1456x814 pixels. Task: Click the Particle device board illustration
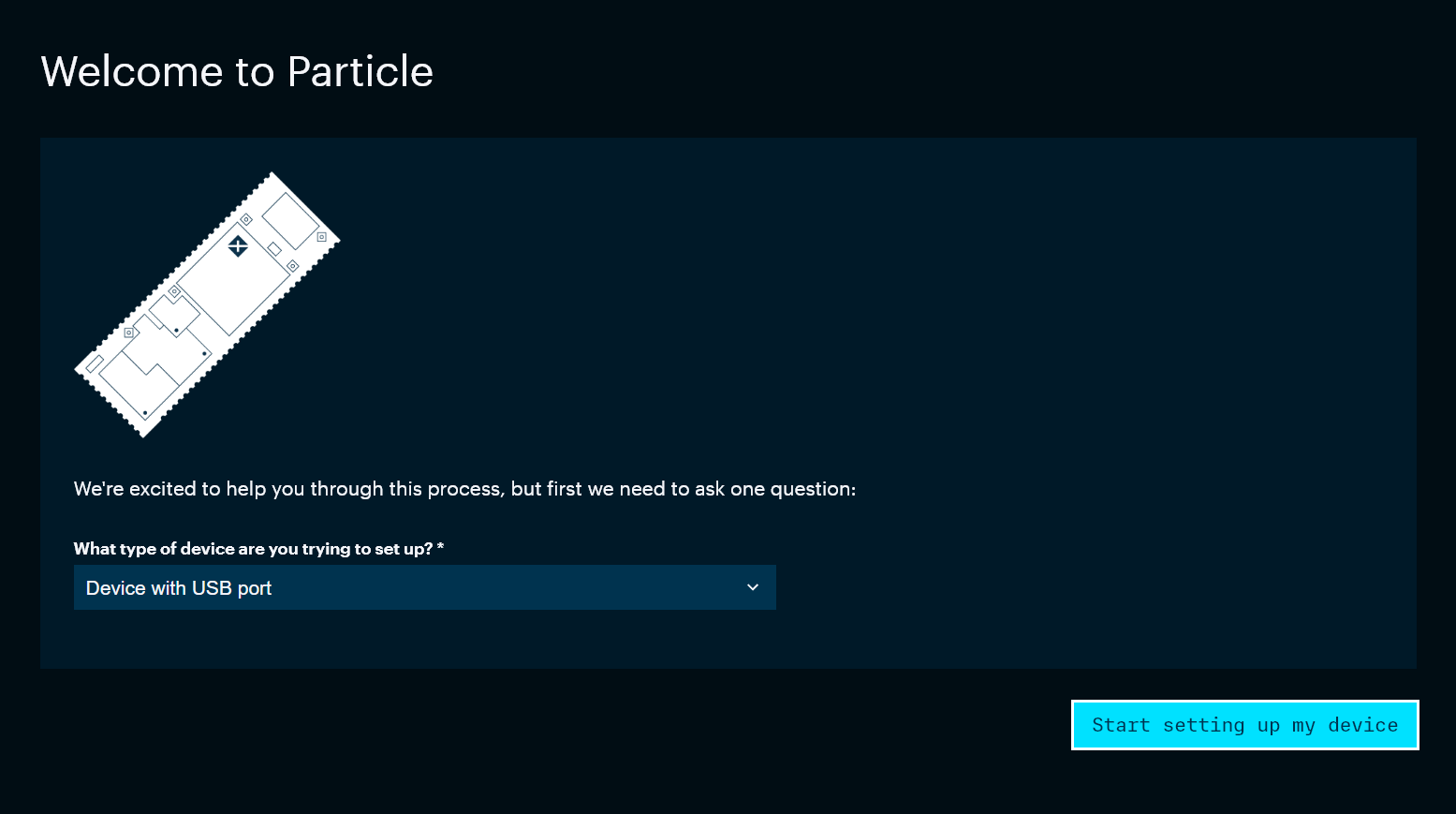click(207, 304)
